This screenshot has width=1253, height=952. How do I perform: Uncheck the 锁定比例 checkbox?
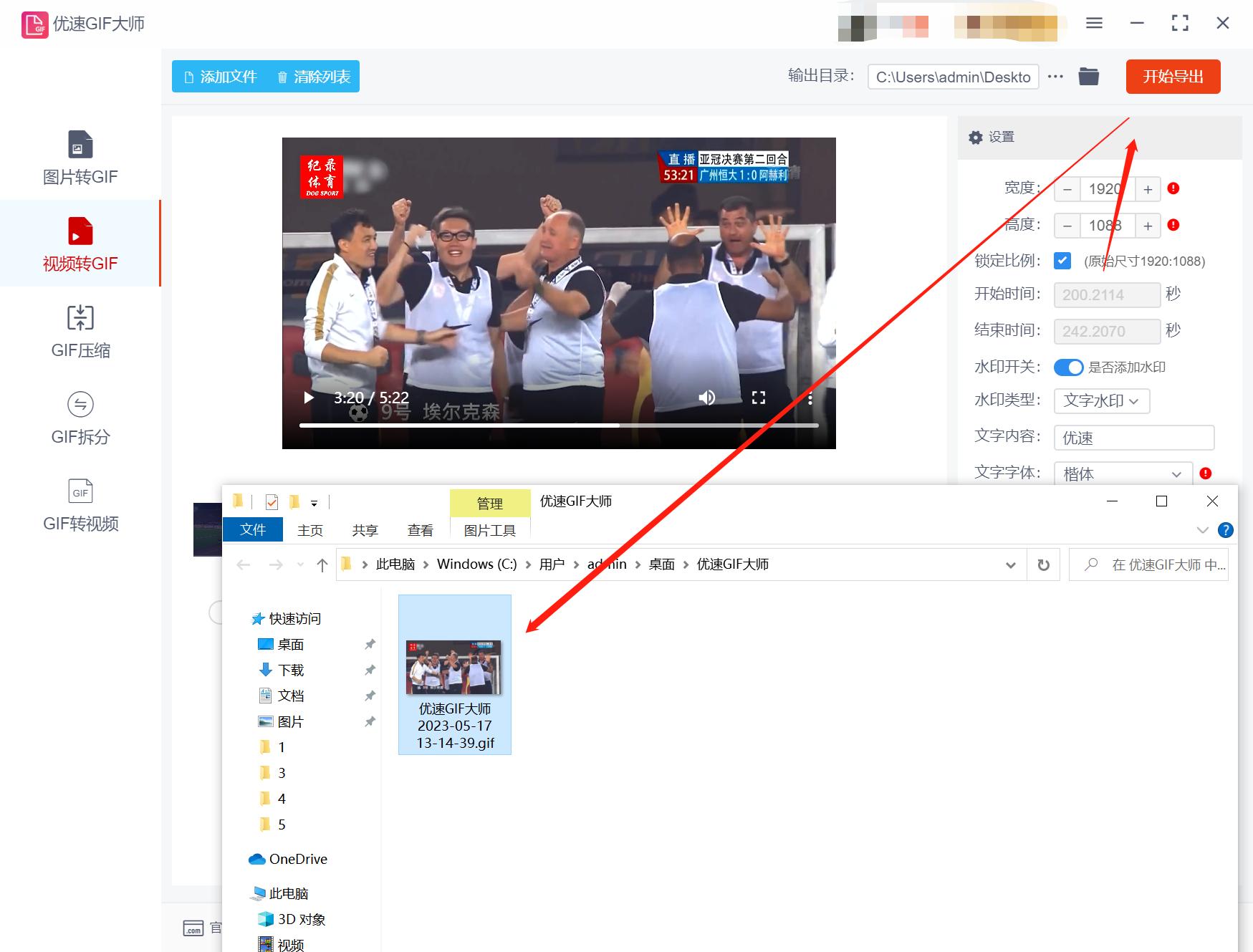1062,261
